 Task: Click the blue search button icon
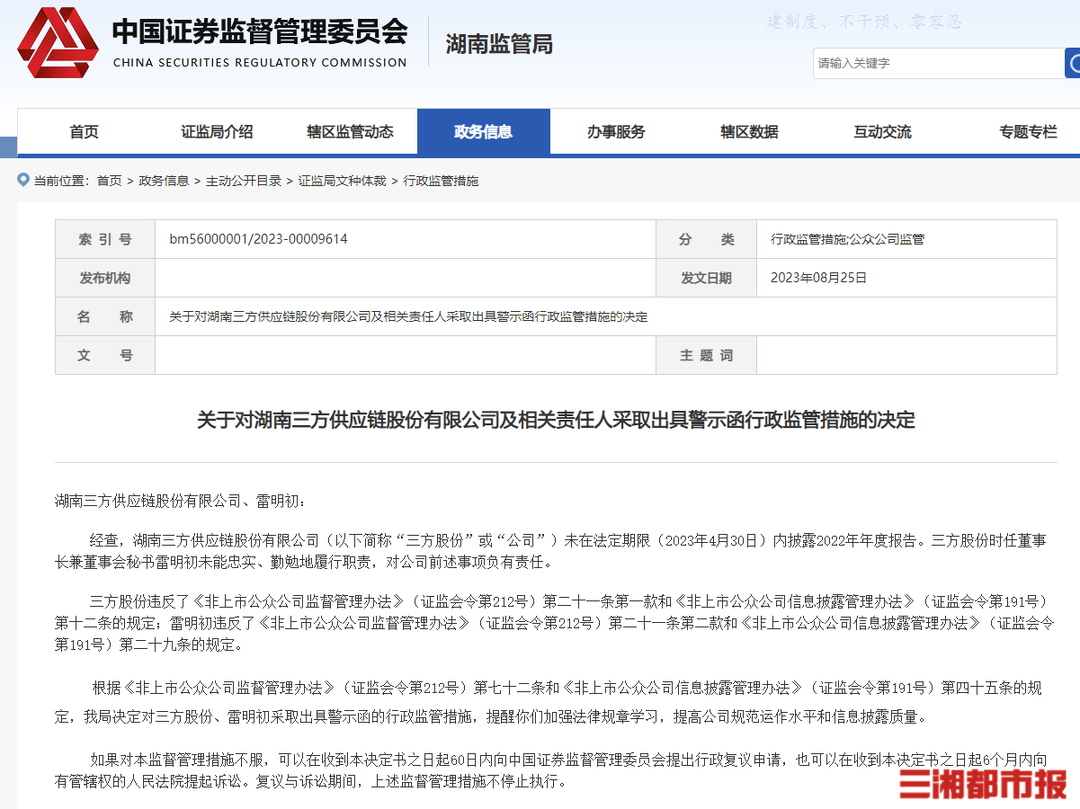click(1072, 63)
